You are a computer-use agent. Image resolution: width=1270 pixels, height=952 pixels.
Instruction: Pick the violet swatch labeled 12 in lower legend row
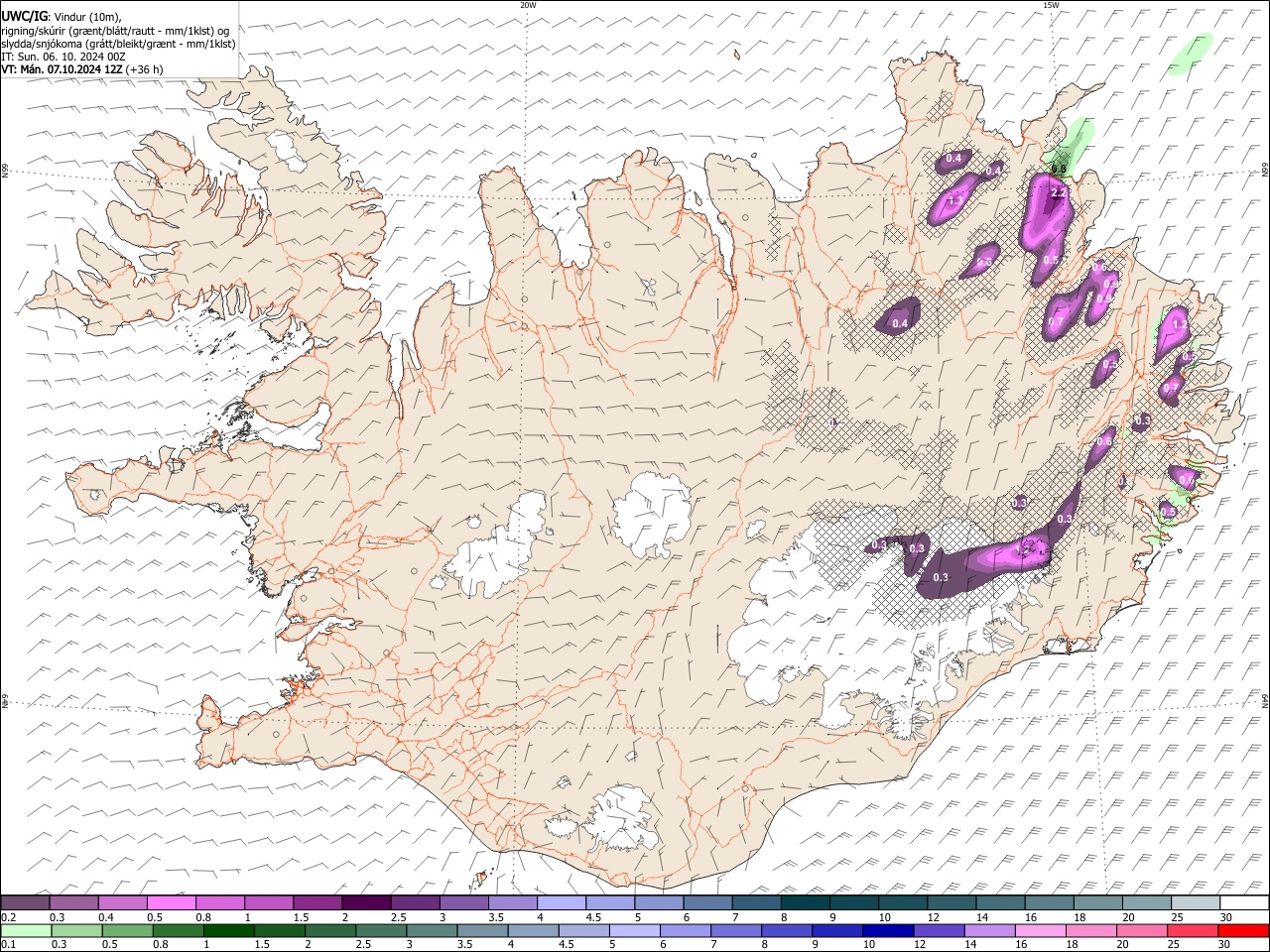point(940,930)
